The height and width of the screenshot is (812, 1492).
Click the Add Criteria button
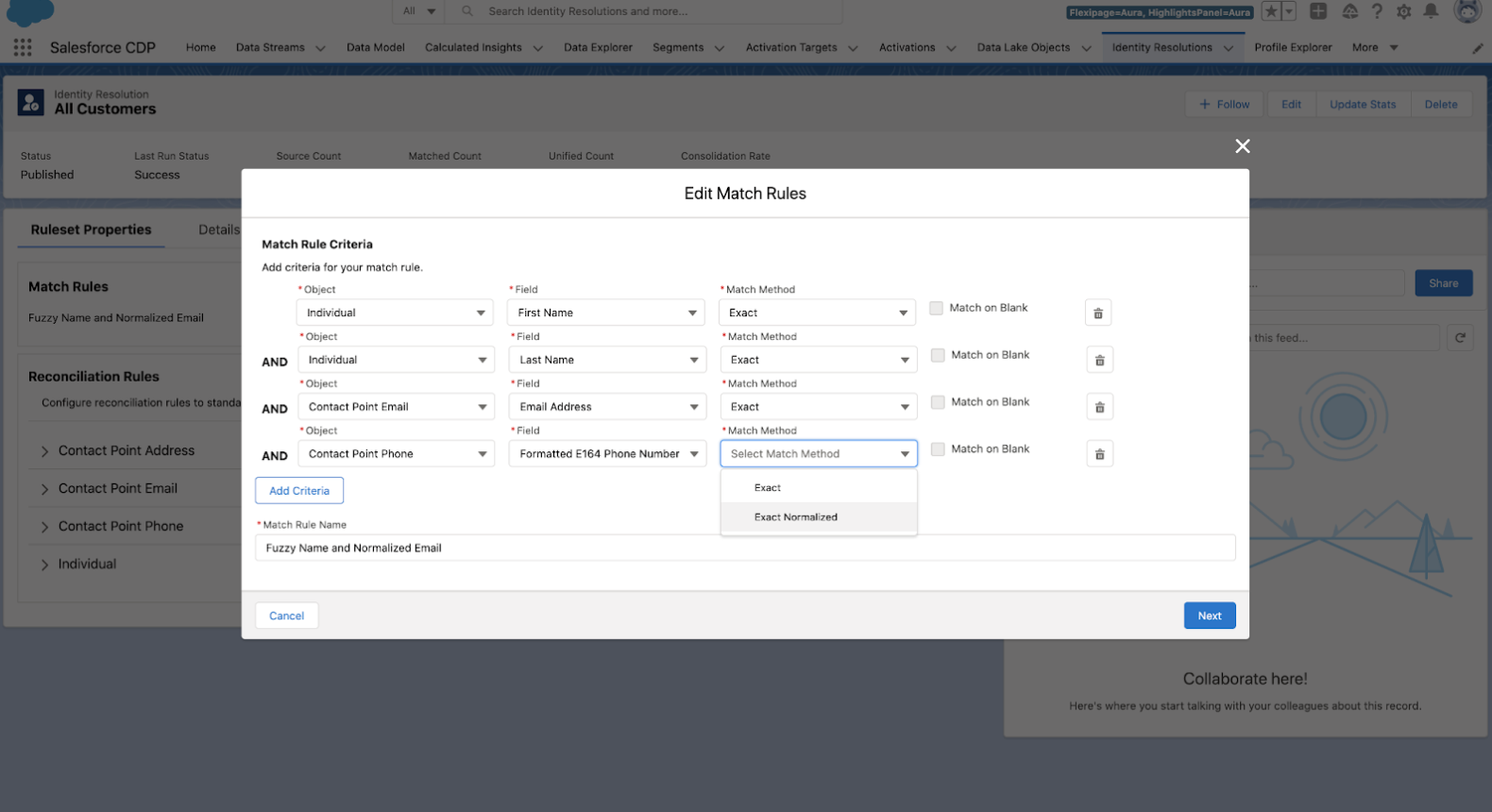(x=299, y=491)
